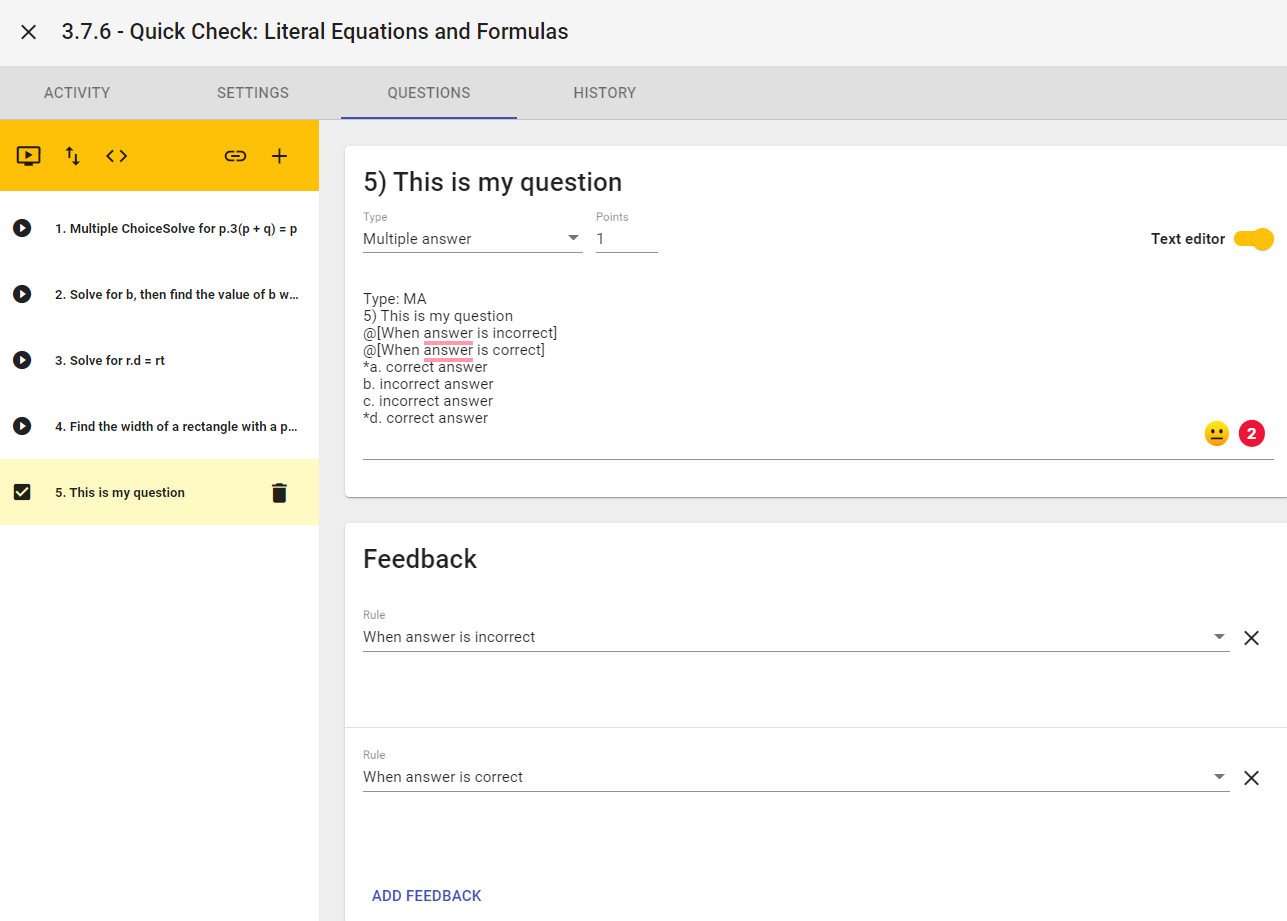This screenshot has width=1287, height=921.
Task: Click the '*a. correct answer' line
Action: [426, 367]
